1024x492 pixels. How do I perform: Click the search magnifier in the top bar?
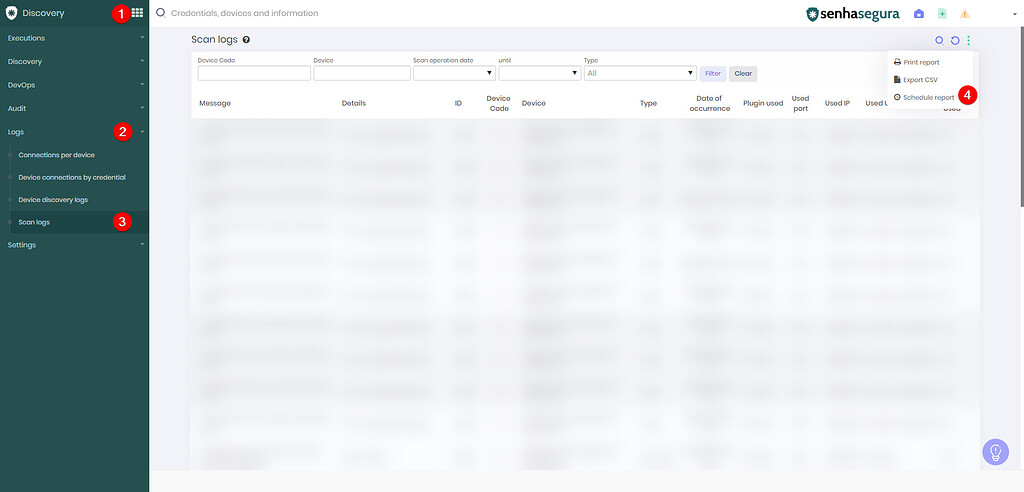click(x=161, y=12)
